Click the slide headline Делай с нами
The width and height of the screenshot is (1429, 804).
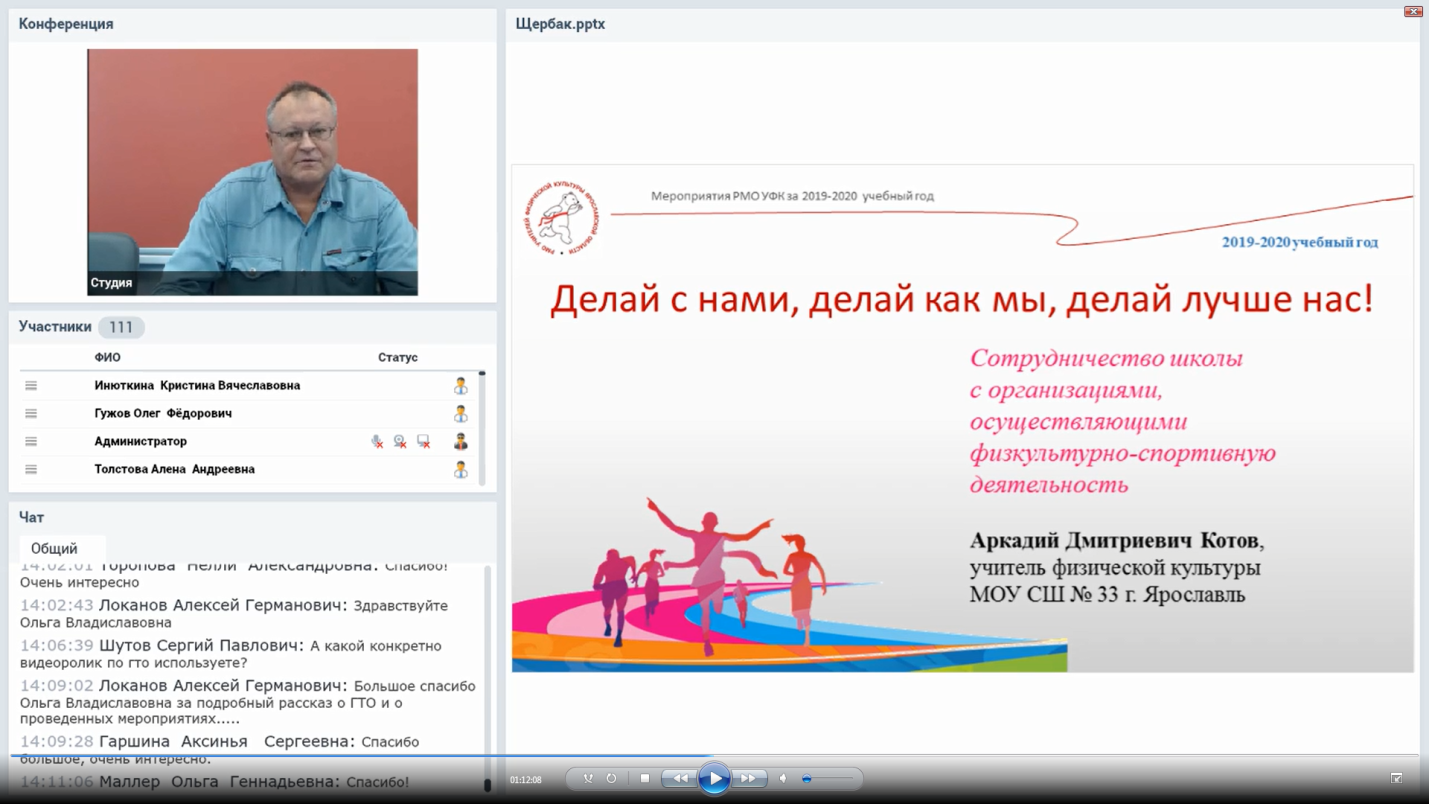pyautogui.click(x=961, y=300)
